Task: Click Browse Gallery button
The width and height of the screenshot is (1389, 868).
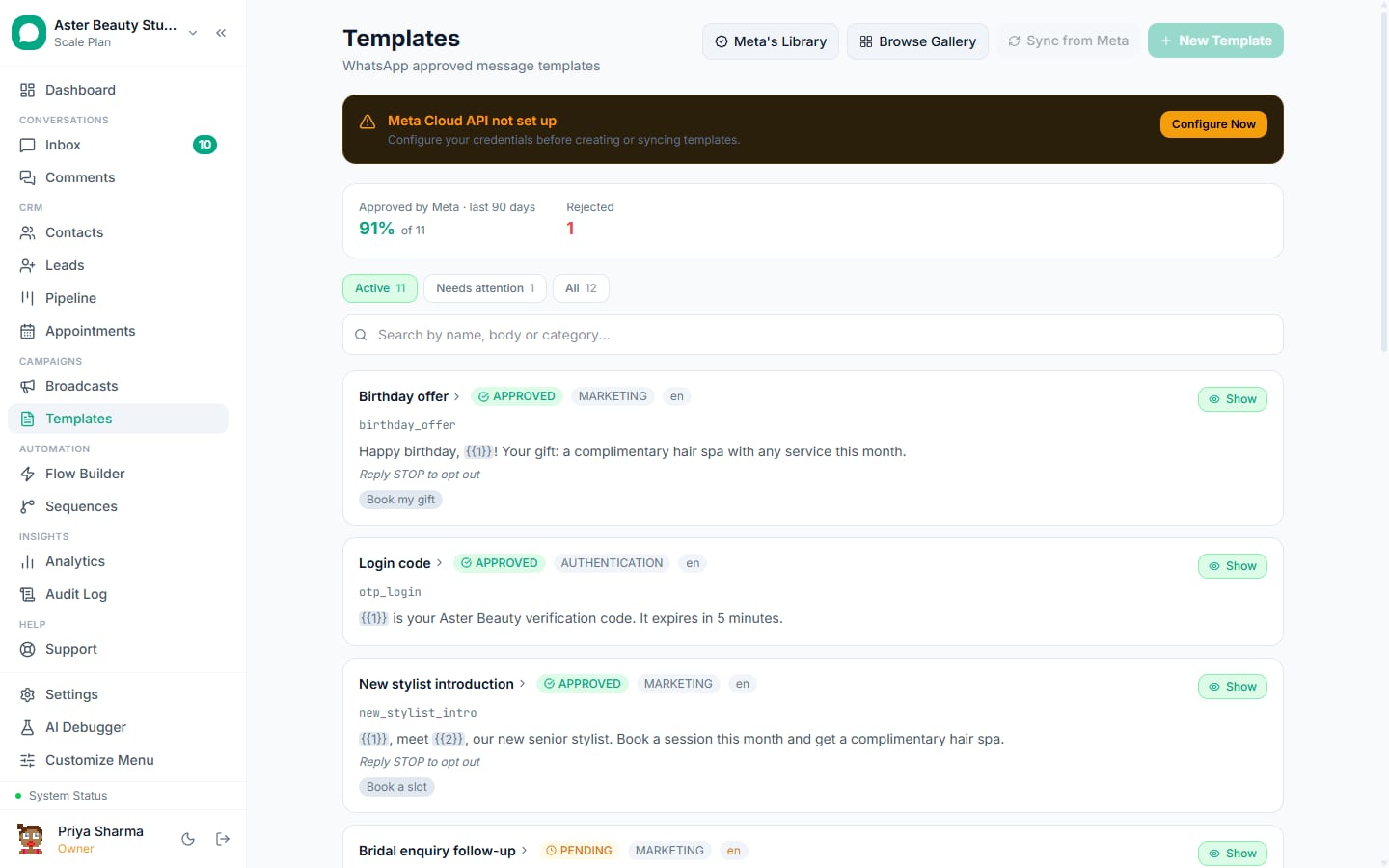Action: 917,41
